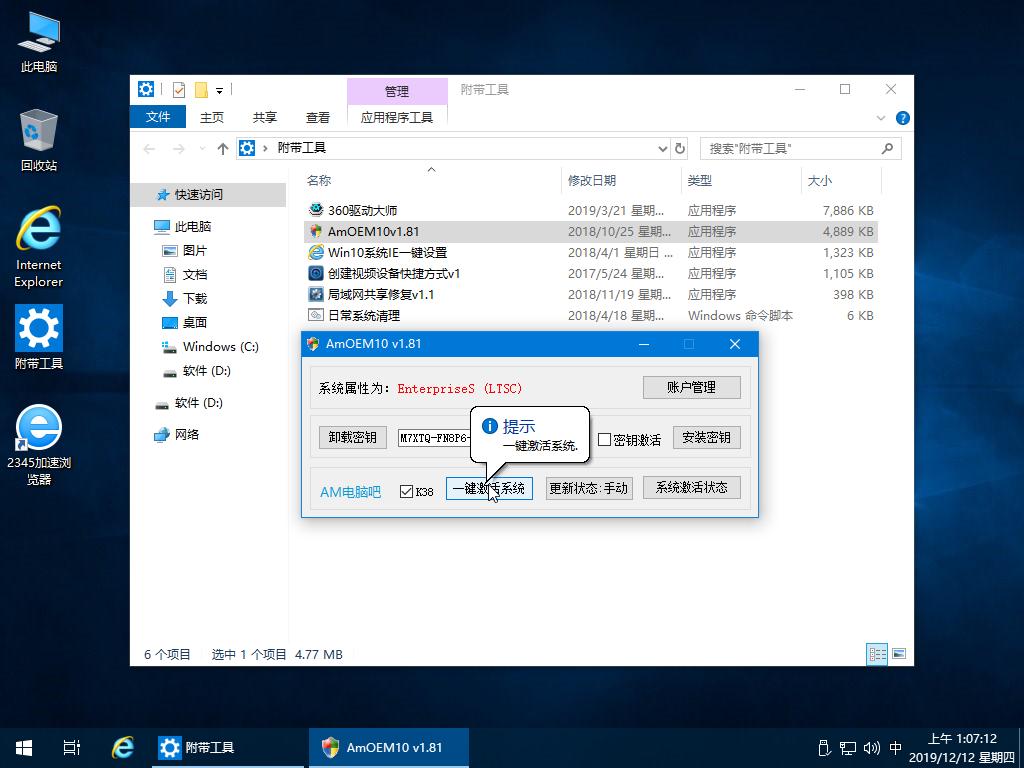1024x768 pixels.
Task: Click the 账户管理 button
Action: coord(692,387)
